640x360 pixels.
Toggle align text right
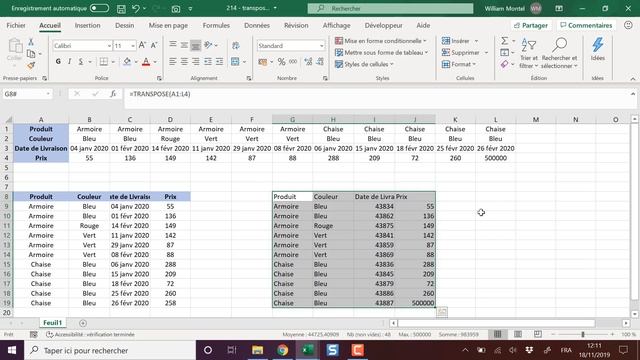coord(196,62)
